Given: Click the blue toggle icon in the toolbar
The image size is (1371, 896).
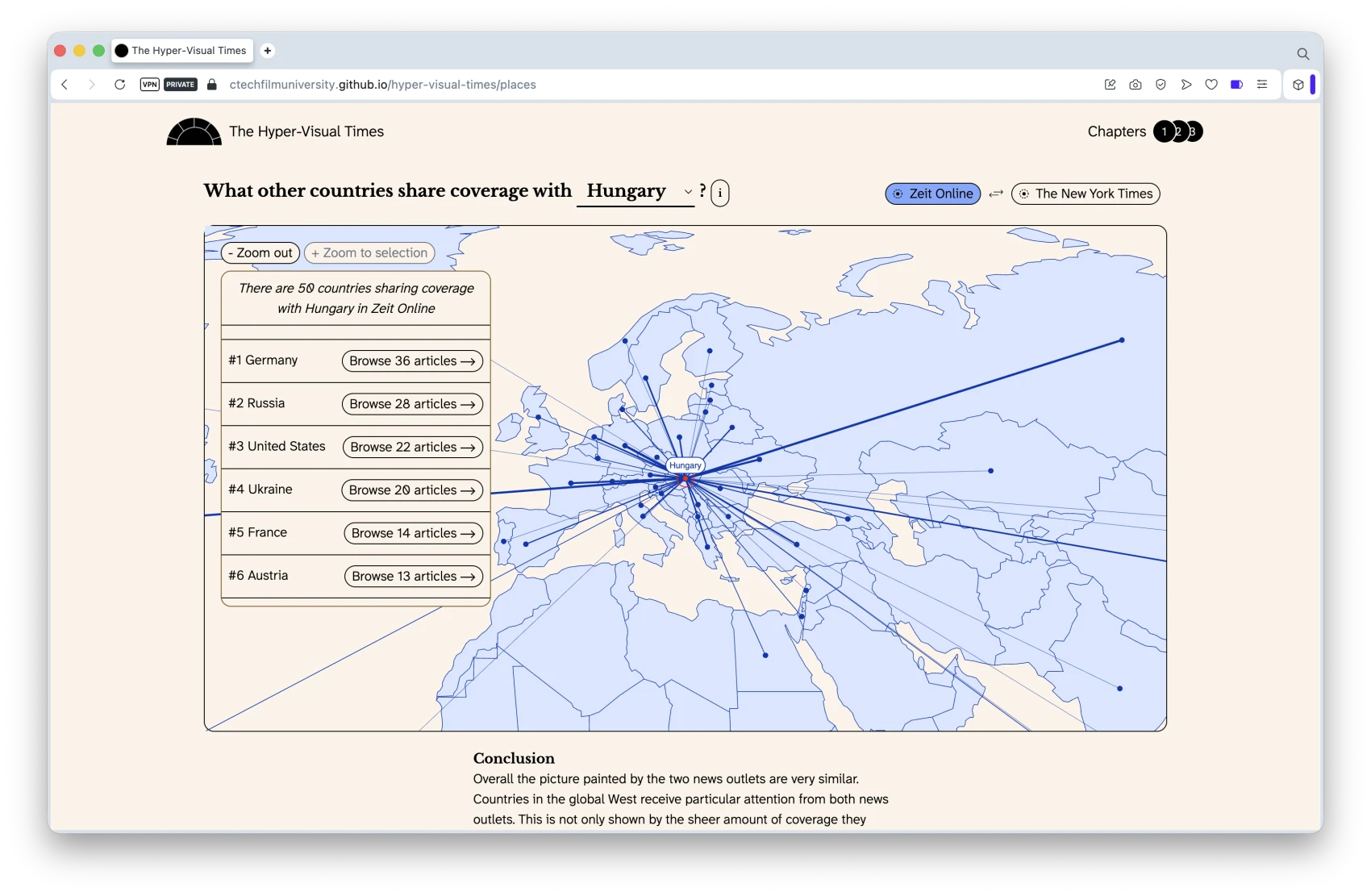Looking at the screenshot, I should (1236, 85).
